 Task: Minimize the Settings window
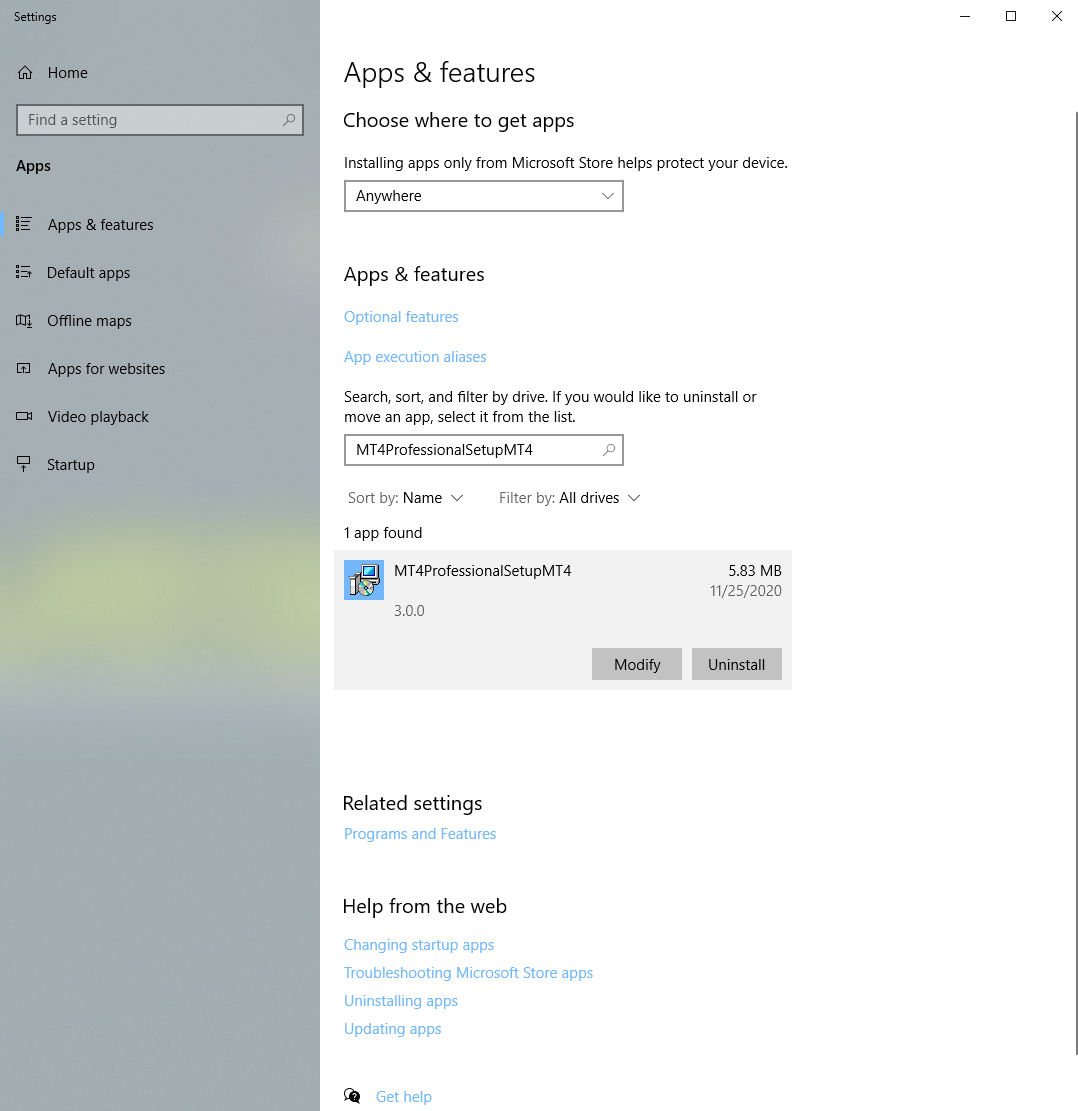(965, 16)
